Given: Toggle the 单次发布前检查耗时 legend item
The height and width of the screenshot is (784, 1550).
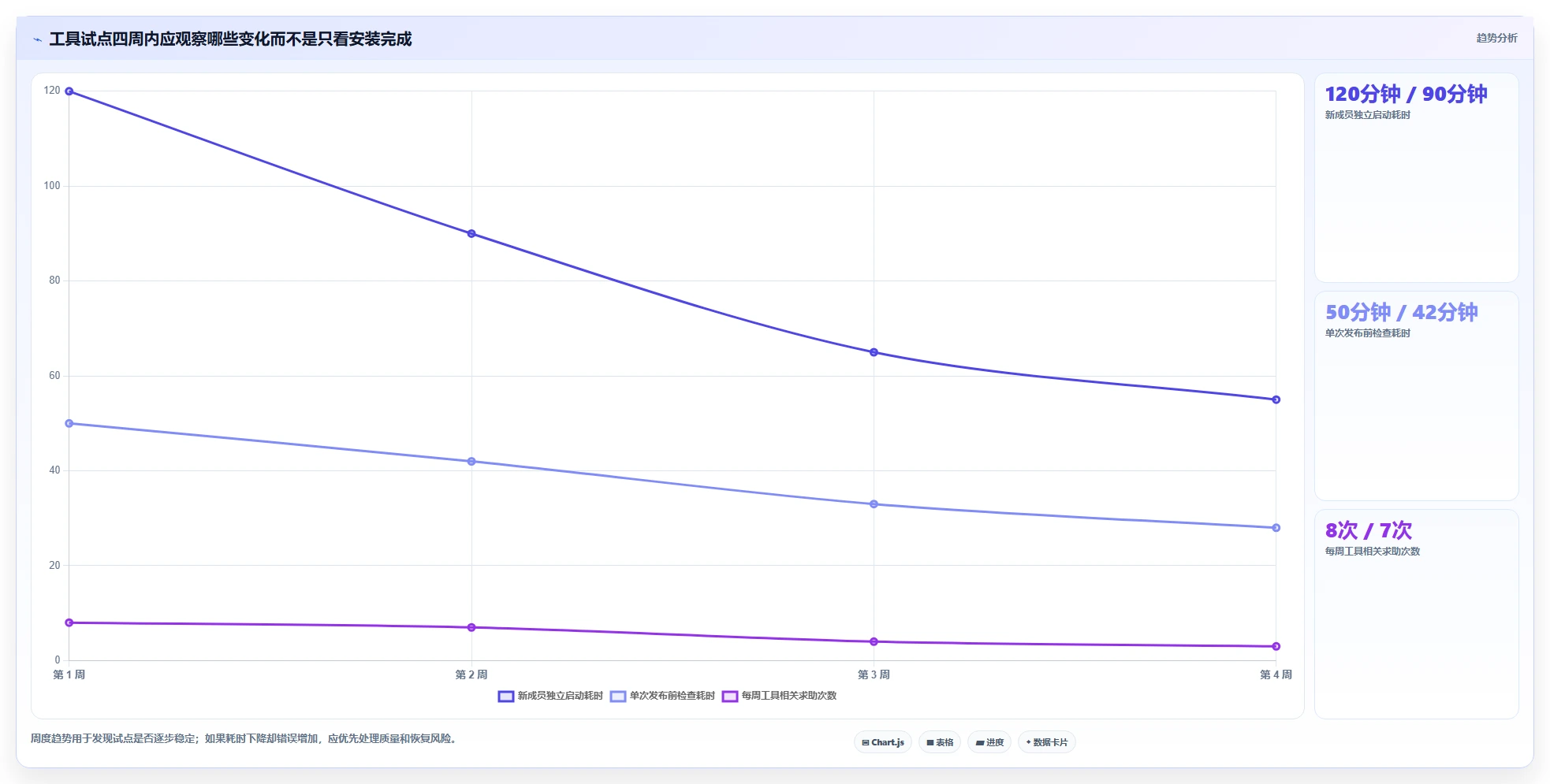Looking at the screenshot, I should [x=662, y=696].
